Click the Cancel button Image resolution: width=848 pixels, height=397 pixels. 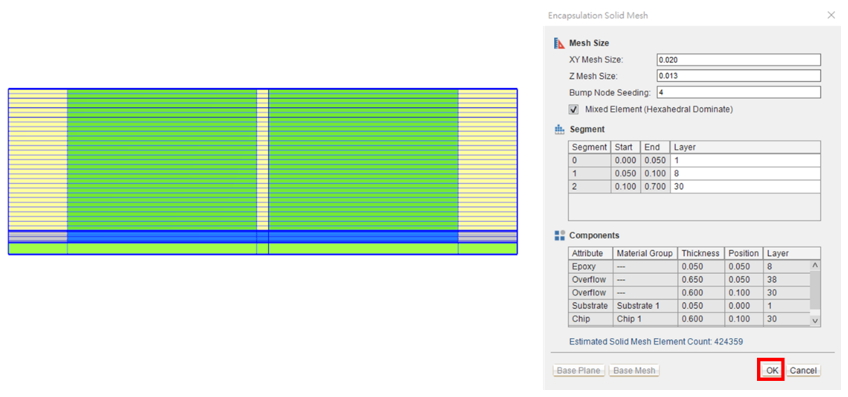coord(803,370)
